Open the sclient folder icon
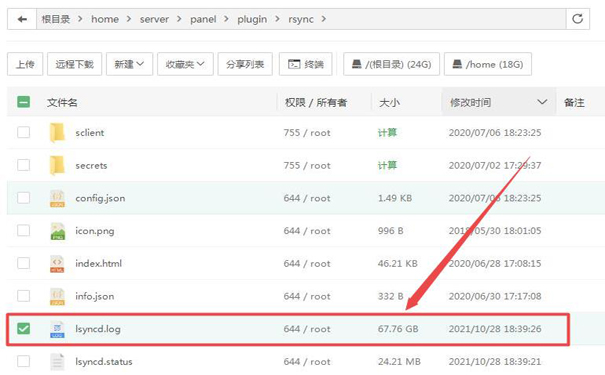605x375 pixels. click(x=57, y=133)
